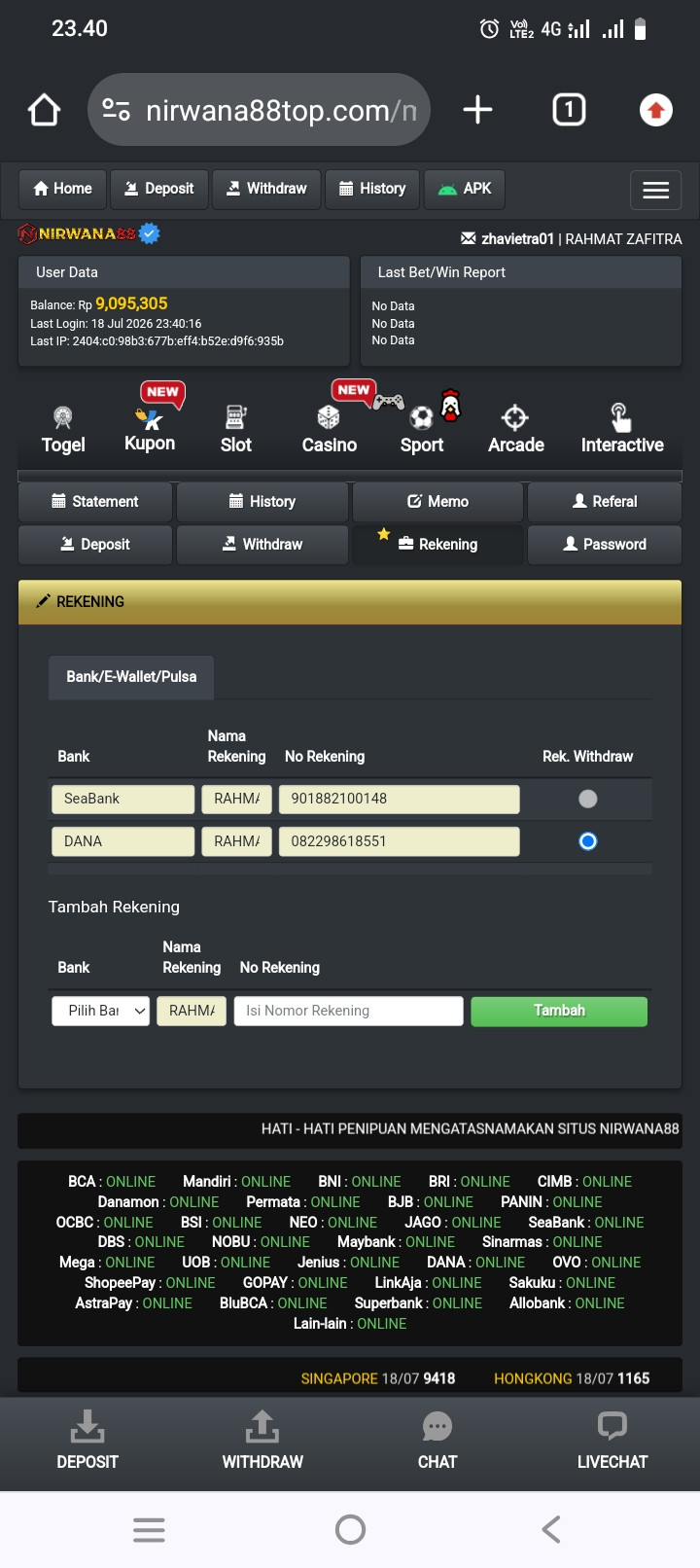700x1568 pixels.
Task: Select SeaBank as withdraw account radio
Action: [x=587, y=799]
